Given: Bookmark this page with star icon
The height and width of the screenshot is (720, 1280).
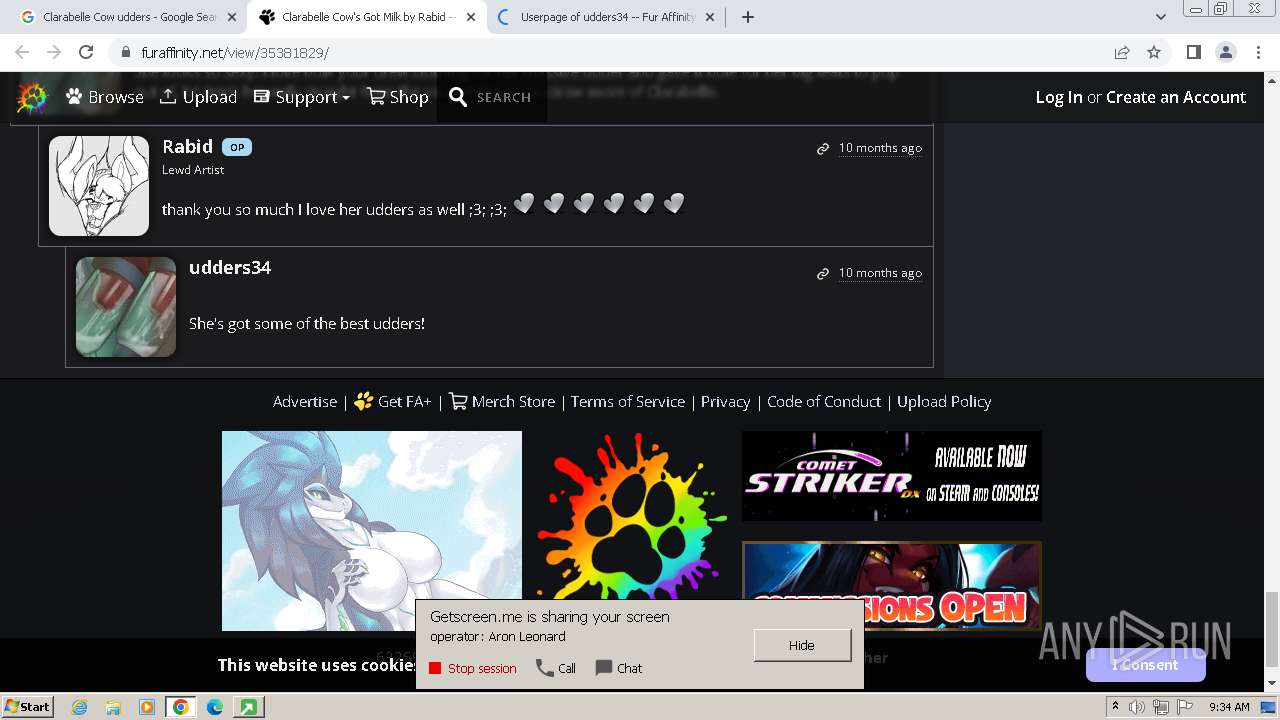Looking at the screenshot, I should click(x=1154, y=52).
